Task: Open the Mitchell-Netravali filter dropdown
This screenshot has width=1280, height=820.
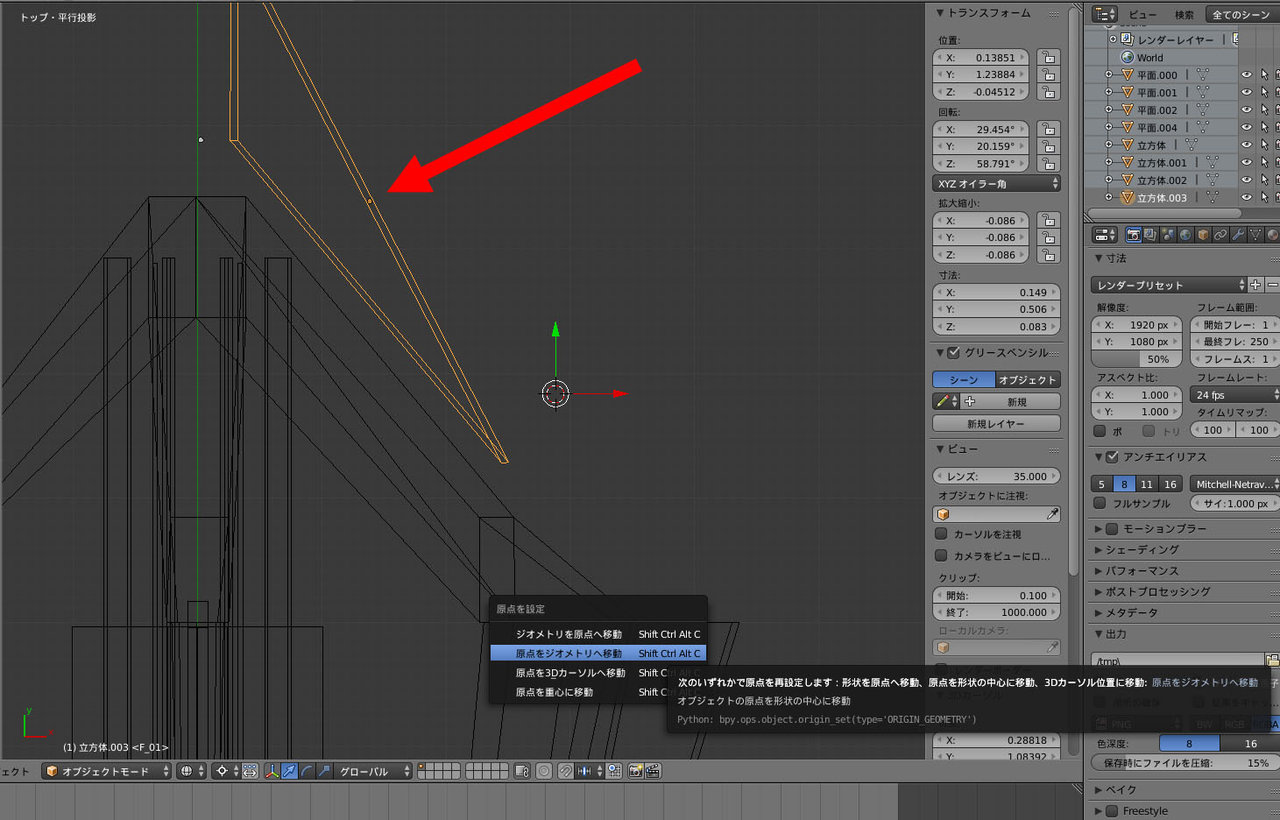Action: tap(1235, 484)
